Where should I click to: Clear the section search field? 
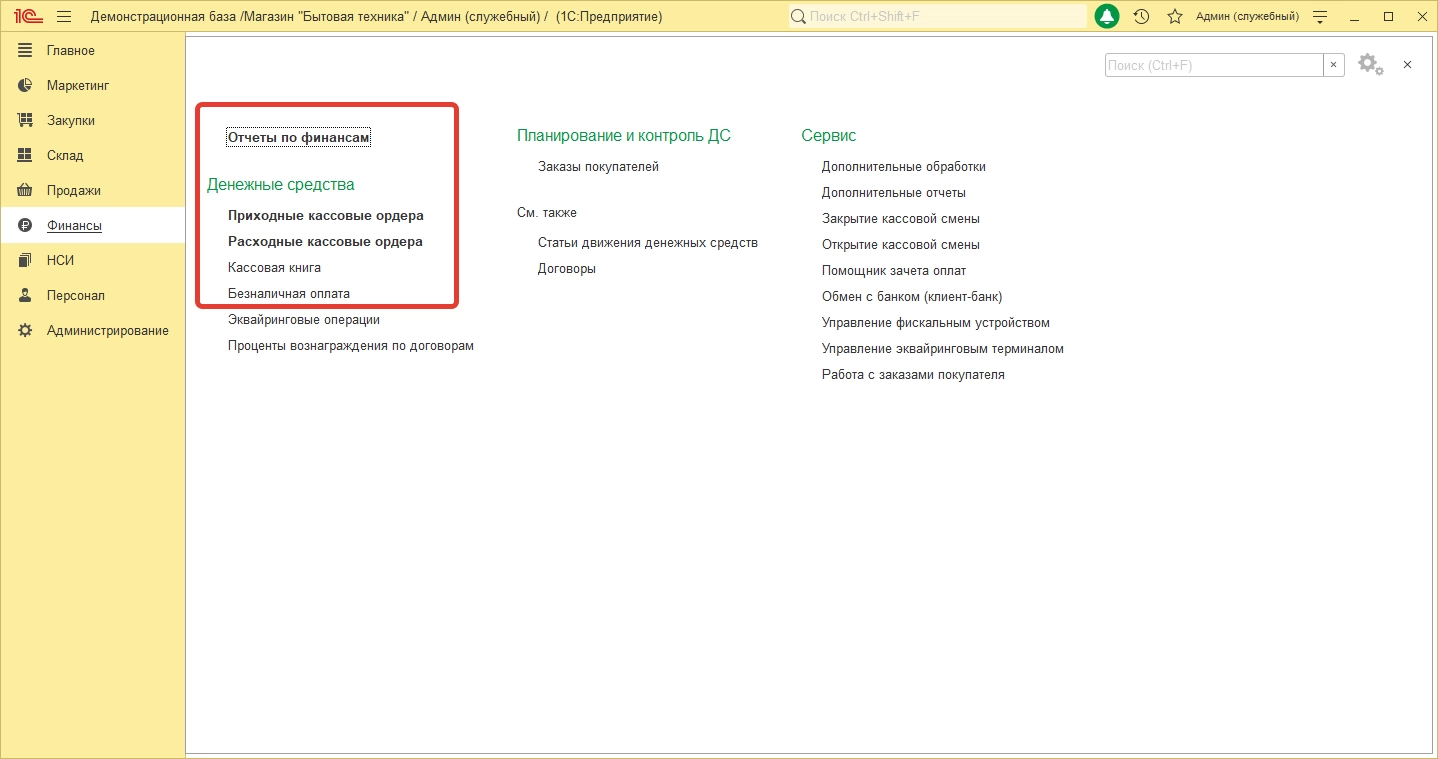tap(1334, 65)
